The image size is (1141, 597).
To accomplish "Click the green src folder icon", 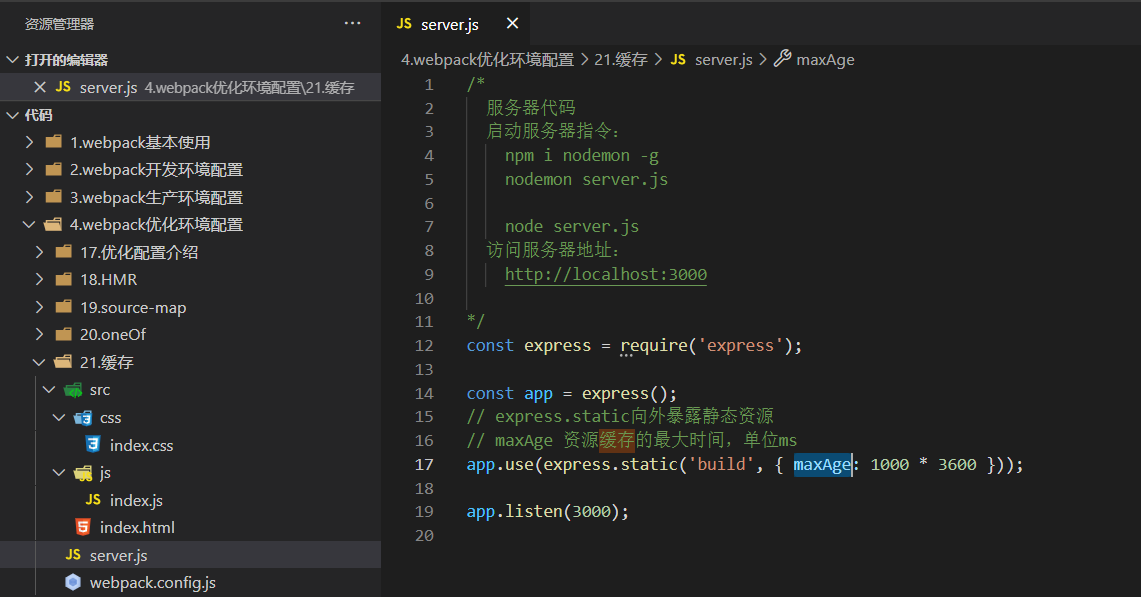I will point(73,390).
